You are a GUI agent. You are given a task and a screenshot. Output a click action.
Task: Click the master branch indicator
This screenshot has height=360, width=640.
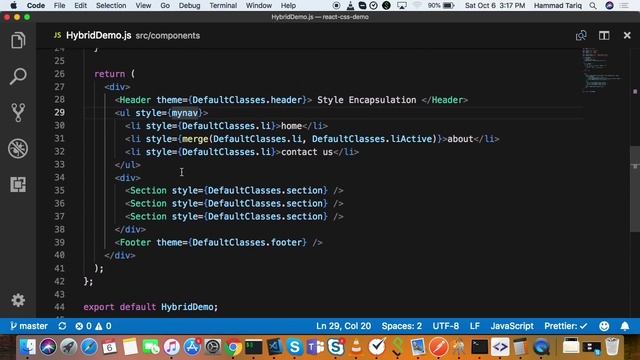pos(29,326)
